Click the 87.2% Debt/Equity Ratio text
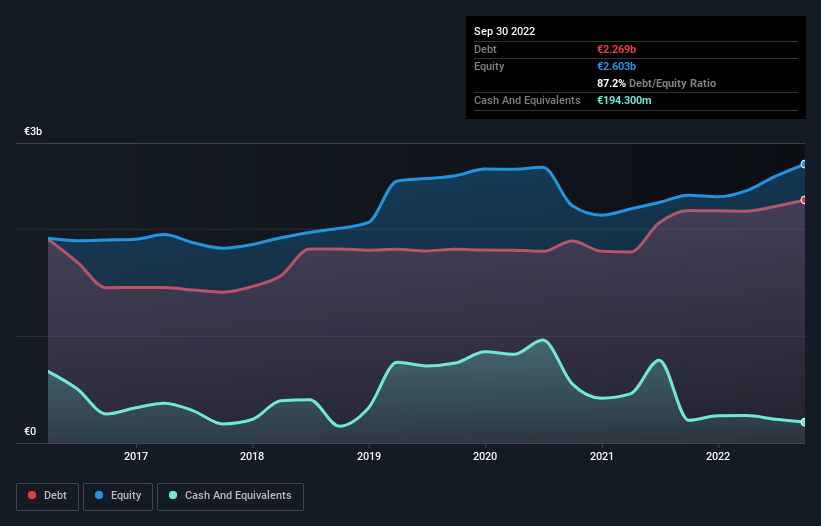 656,83
